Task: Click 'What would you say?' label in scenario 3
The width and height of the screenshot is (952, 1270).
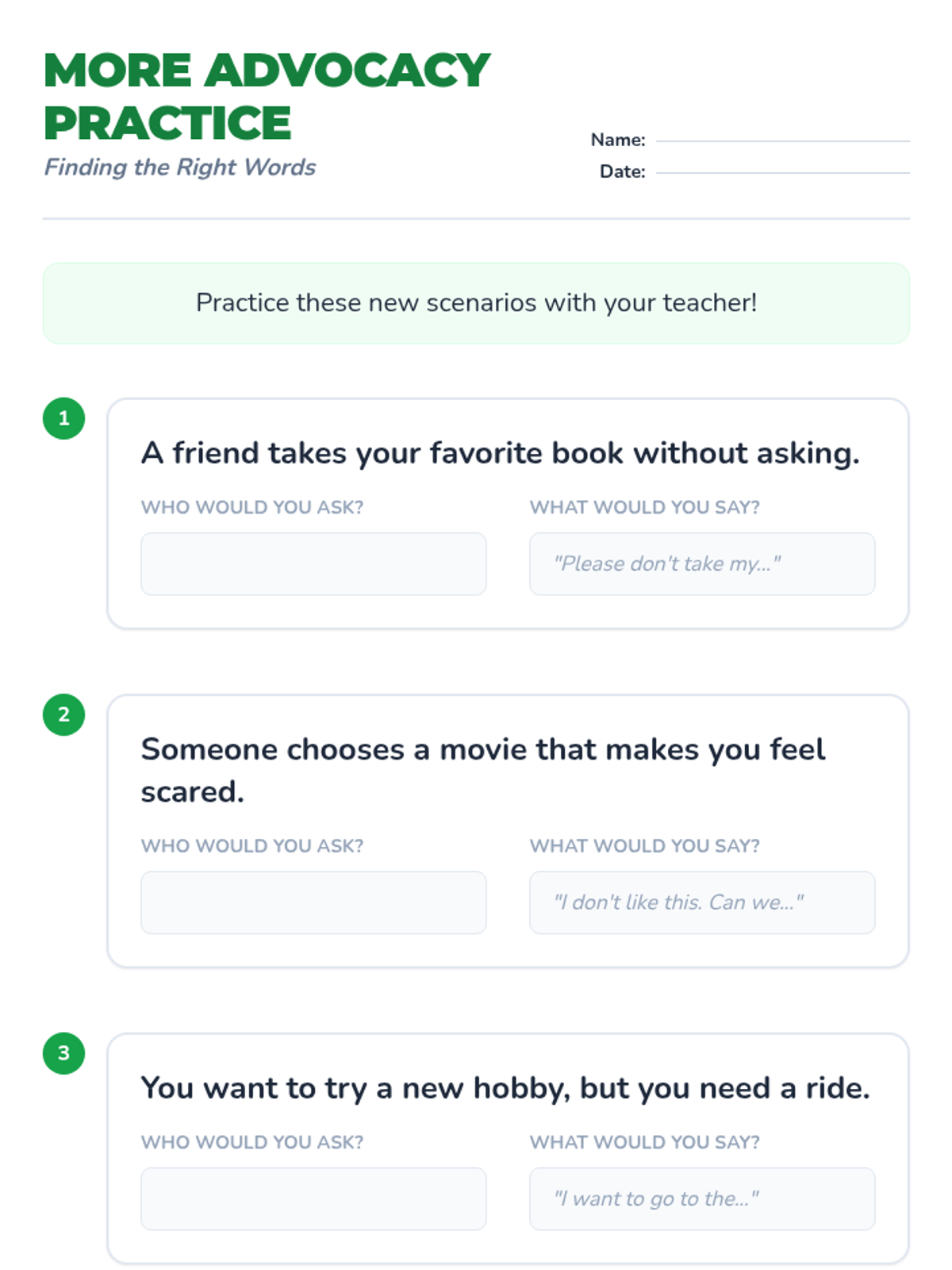Action: click(x=644, y=1142)
